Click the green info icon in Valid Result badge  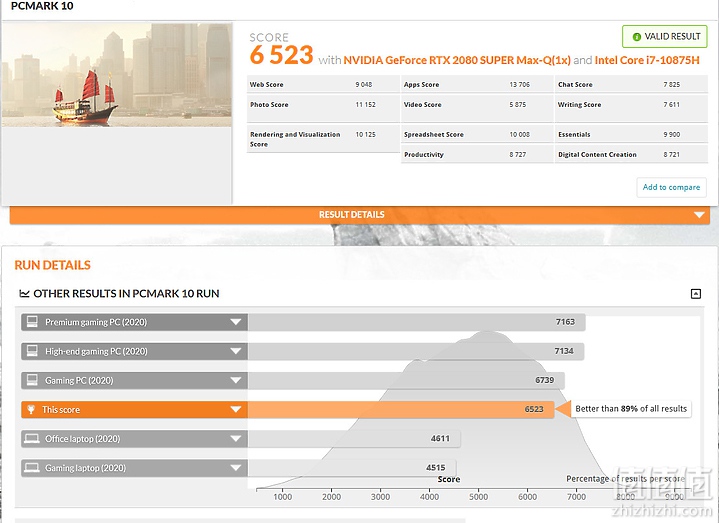636,37
